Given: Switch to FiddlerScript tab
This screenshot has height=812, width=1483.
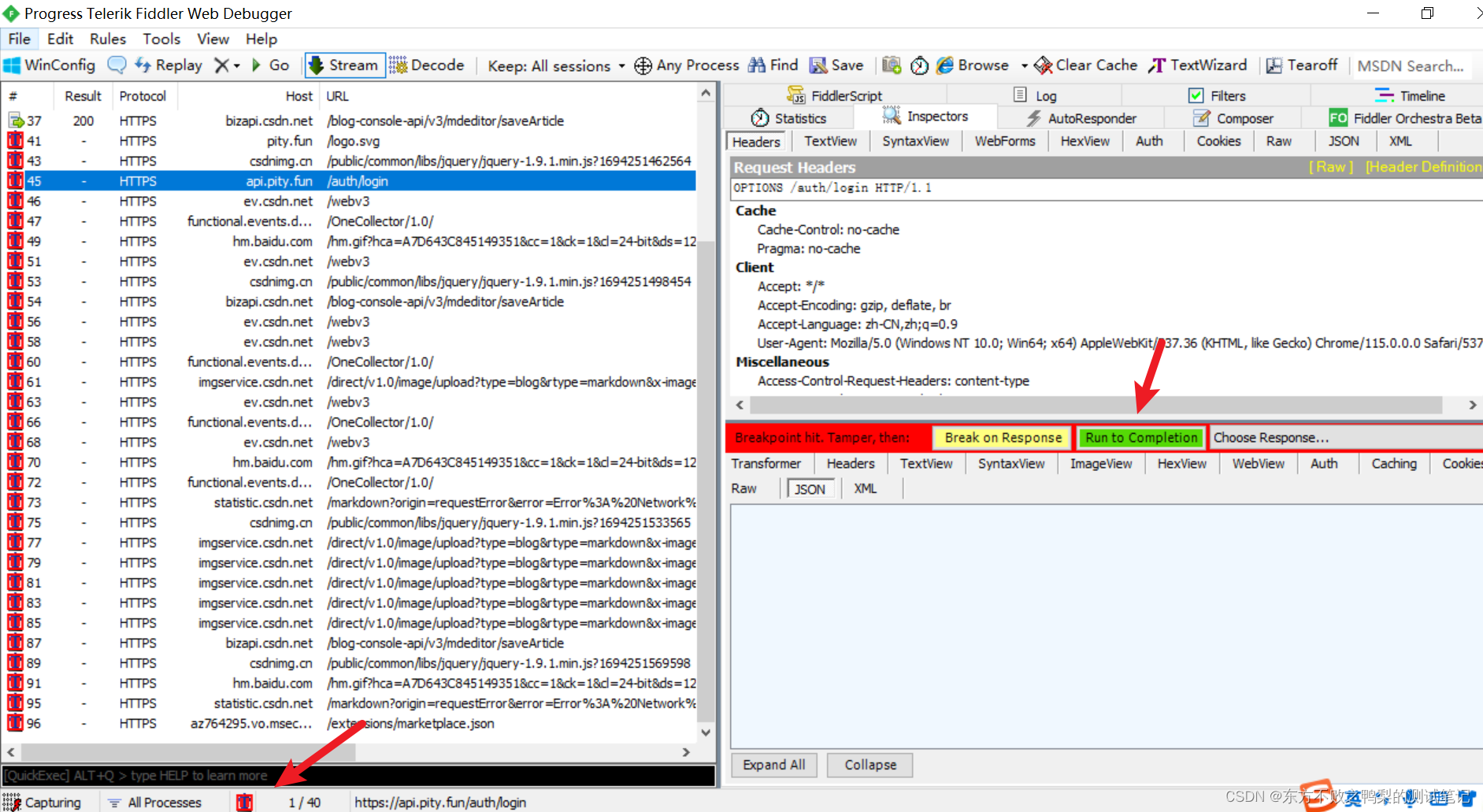Looking at the screenshot, I should pyautogui.click(x=835, y=95).
